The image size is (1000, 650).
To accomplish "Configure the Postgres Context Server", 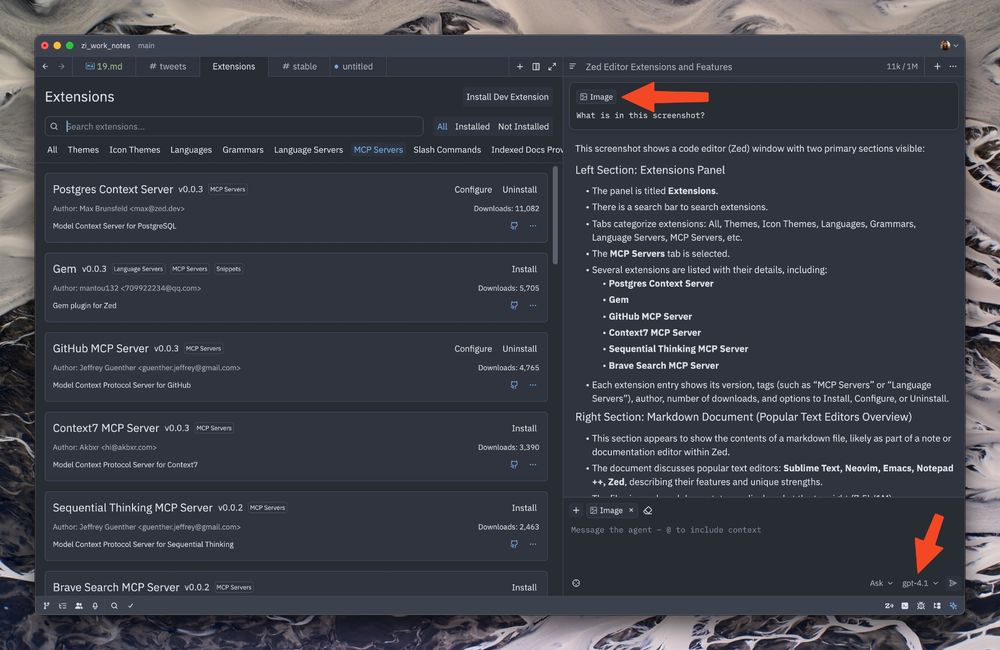I will (x=473, y=189).
